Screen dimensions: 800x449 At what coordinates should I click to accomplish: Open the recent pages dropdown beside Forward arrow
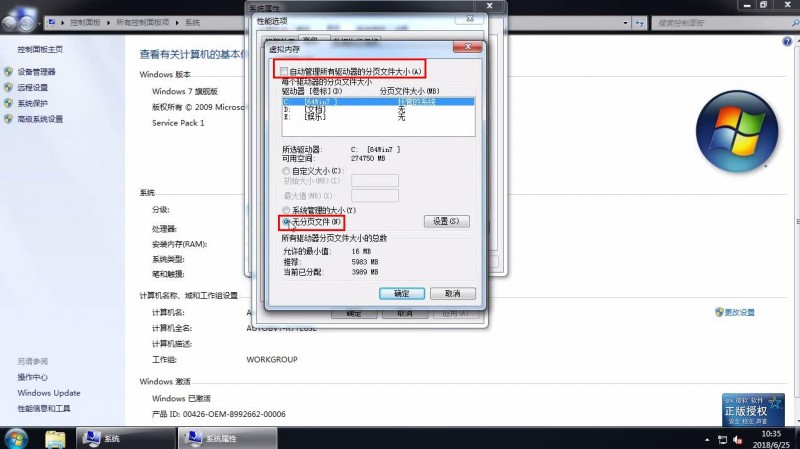coord(39,23)
